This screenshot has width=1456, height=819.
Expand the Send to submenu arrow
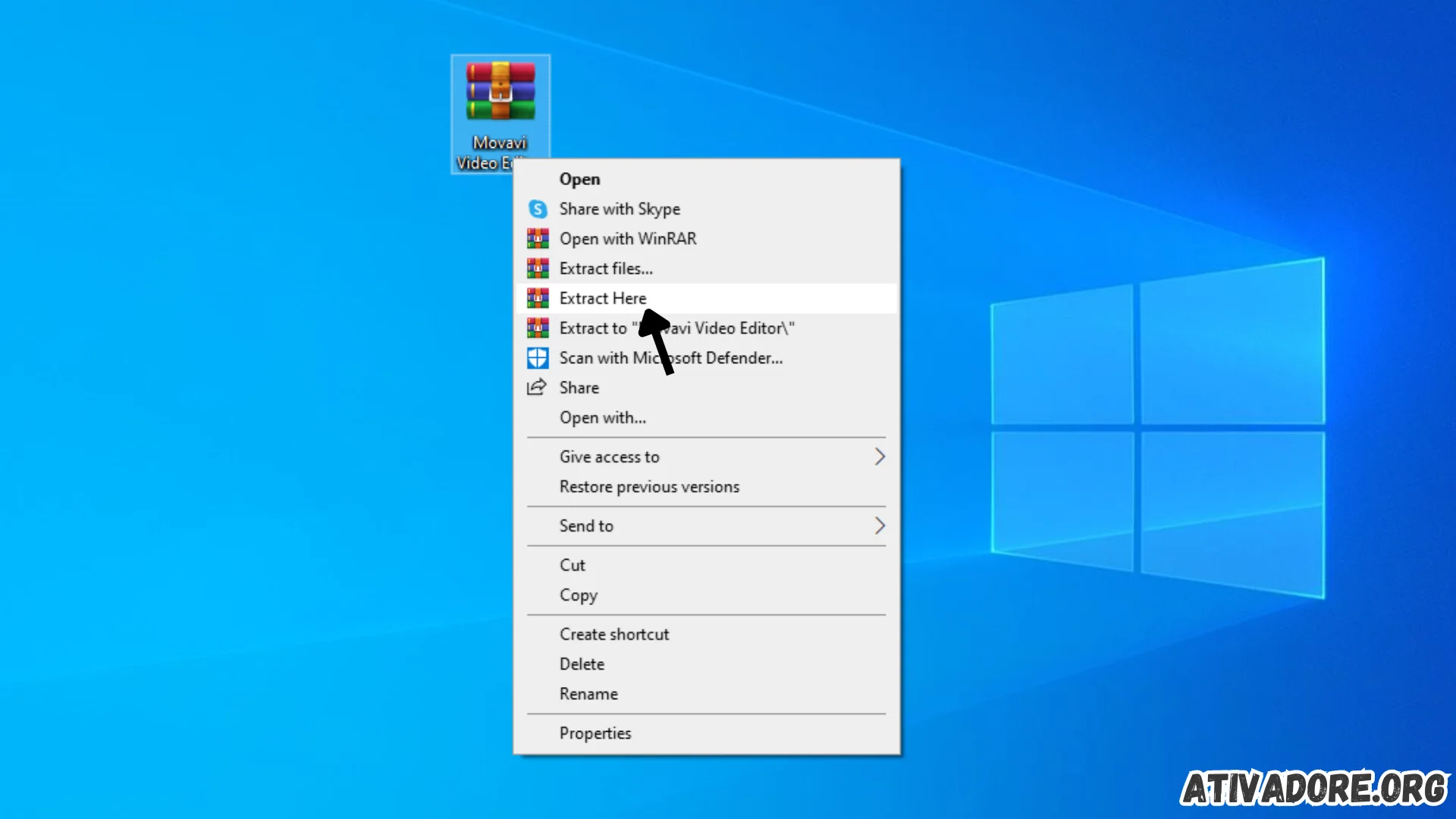[880, 526]
